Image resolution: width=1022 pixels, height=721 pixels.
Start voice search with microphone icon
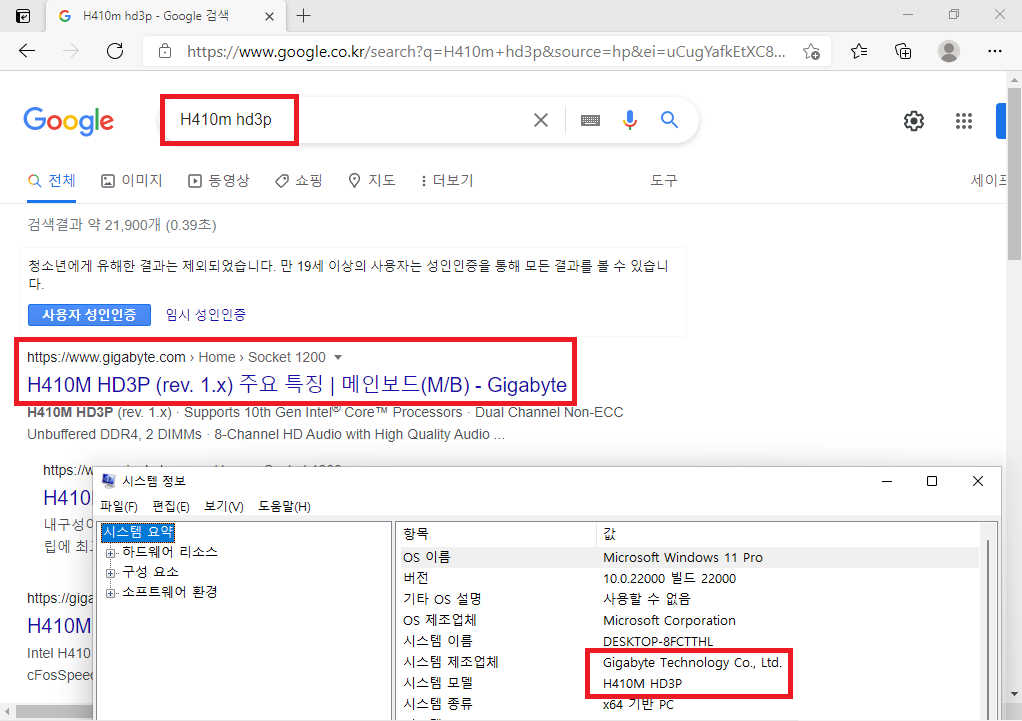pos(630,120)
